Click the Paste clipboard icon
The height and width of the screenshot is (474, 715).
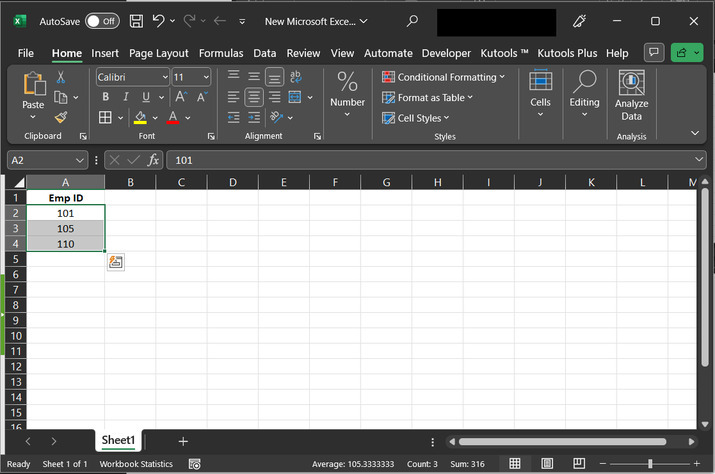(x=34, y=84)
